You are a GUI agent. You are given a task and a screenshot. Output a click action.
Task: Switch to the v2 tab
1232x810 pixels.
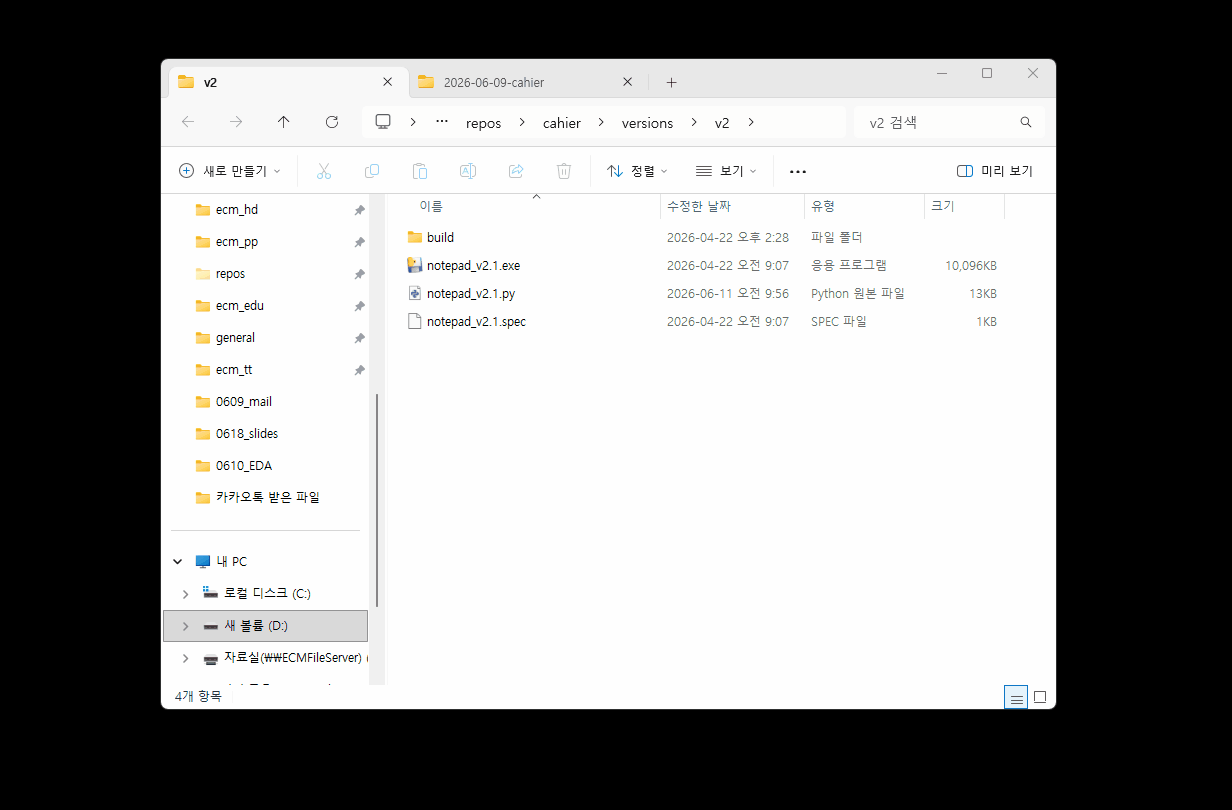[286, 82]
